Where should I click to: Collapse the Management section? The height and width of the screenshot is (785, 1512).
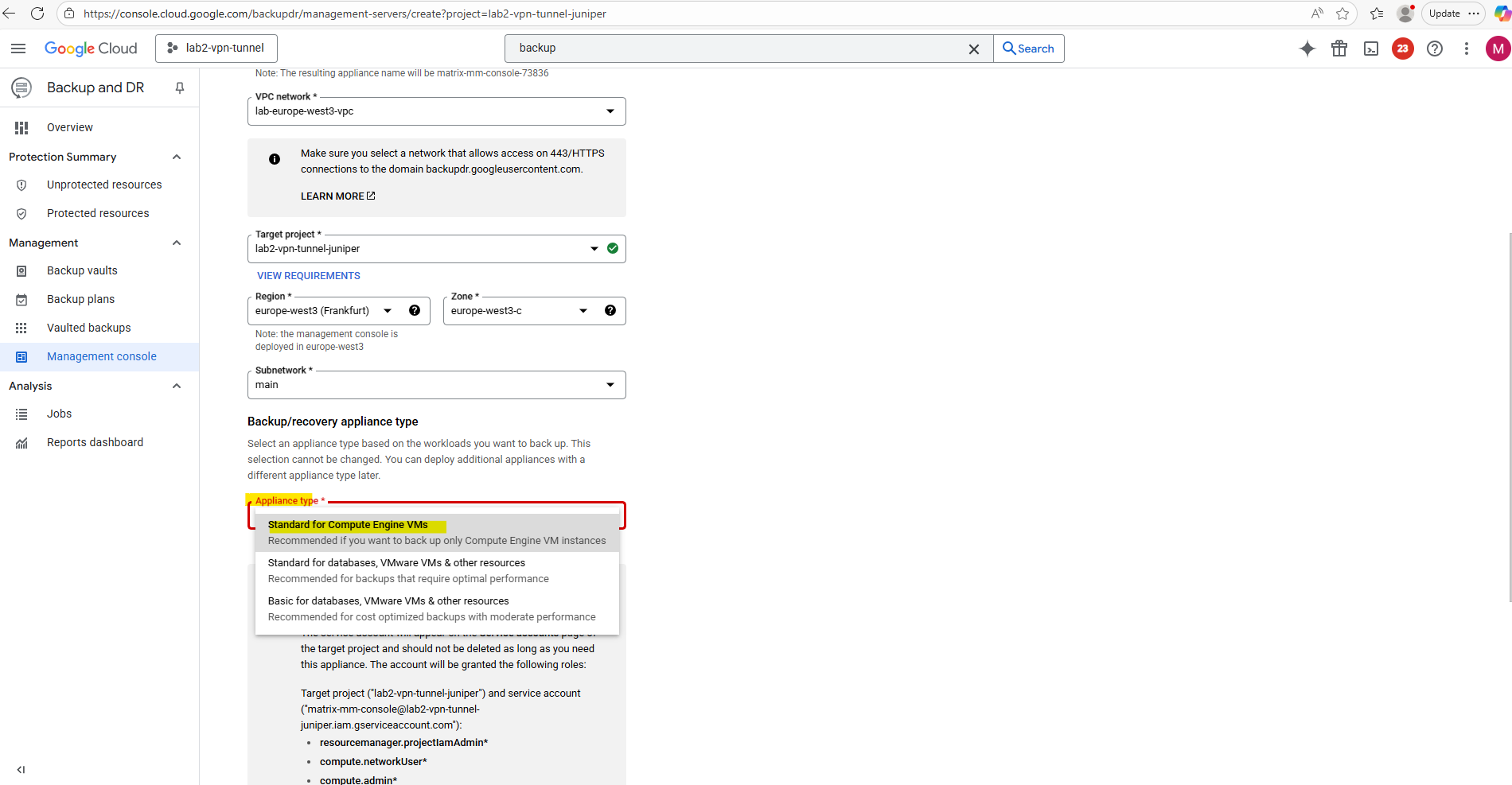click(x=177, y=243)
